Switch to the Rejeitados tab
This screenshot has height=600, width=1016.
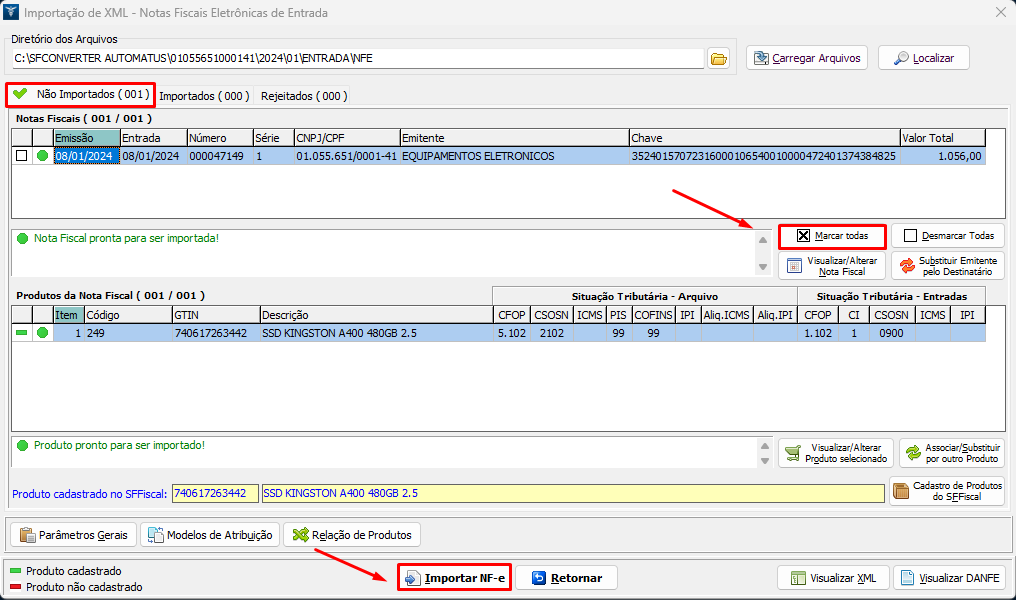click(x=304, y=96)
